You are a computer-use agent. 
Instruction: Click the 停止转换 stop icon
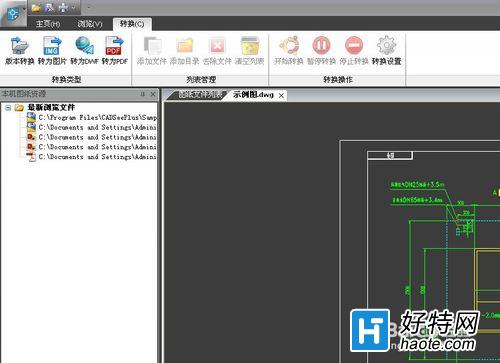pyautogui.click(x=354, y=51)
